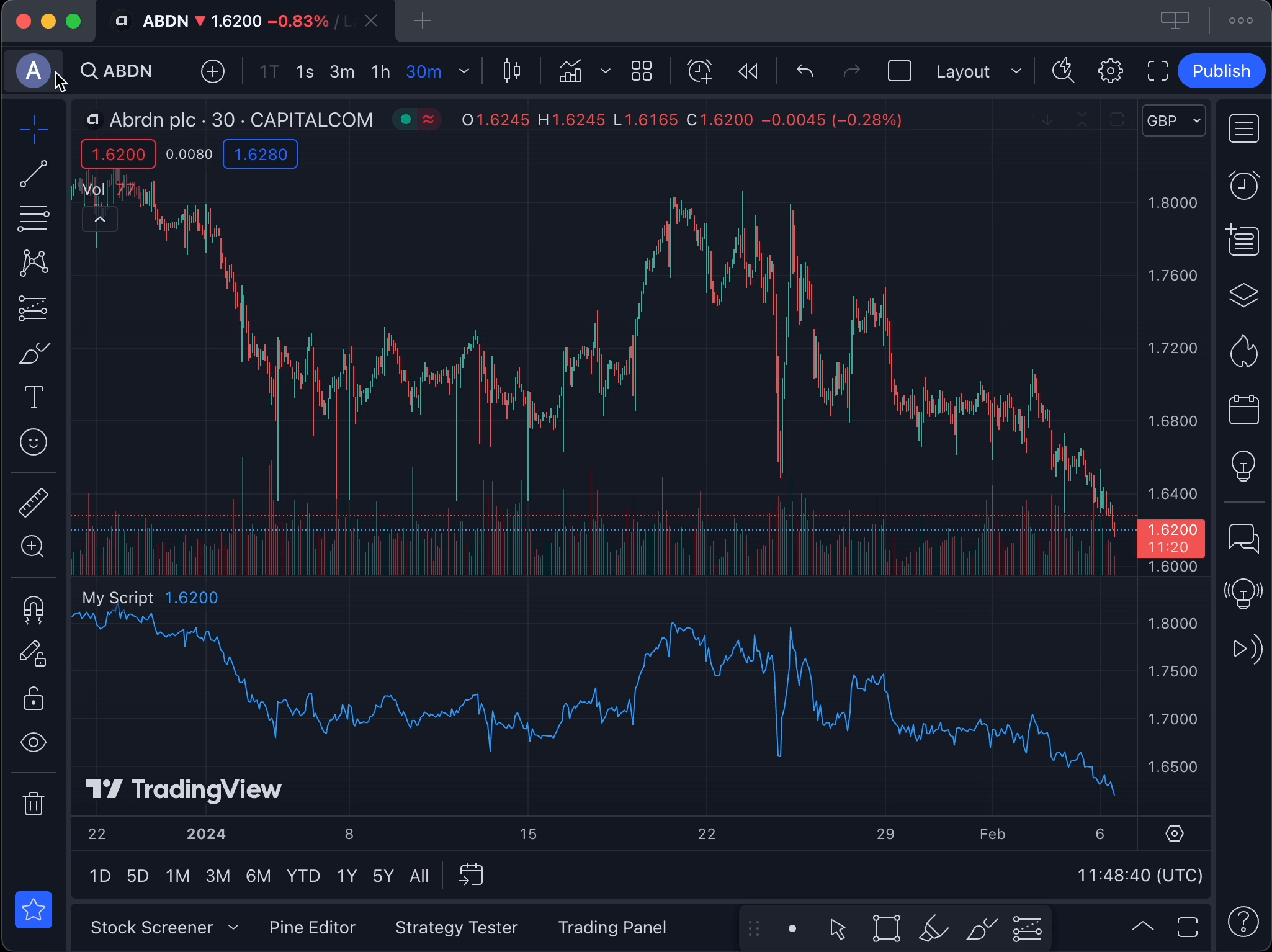Viewport: 1272px width, 952px height.
Task: Select the text annotation tool
Action: (34, 397)
